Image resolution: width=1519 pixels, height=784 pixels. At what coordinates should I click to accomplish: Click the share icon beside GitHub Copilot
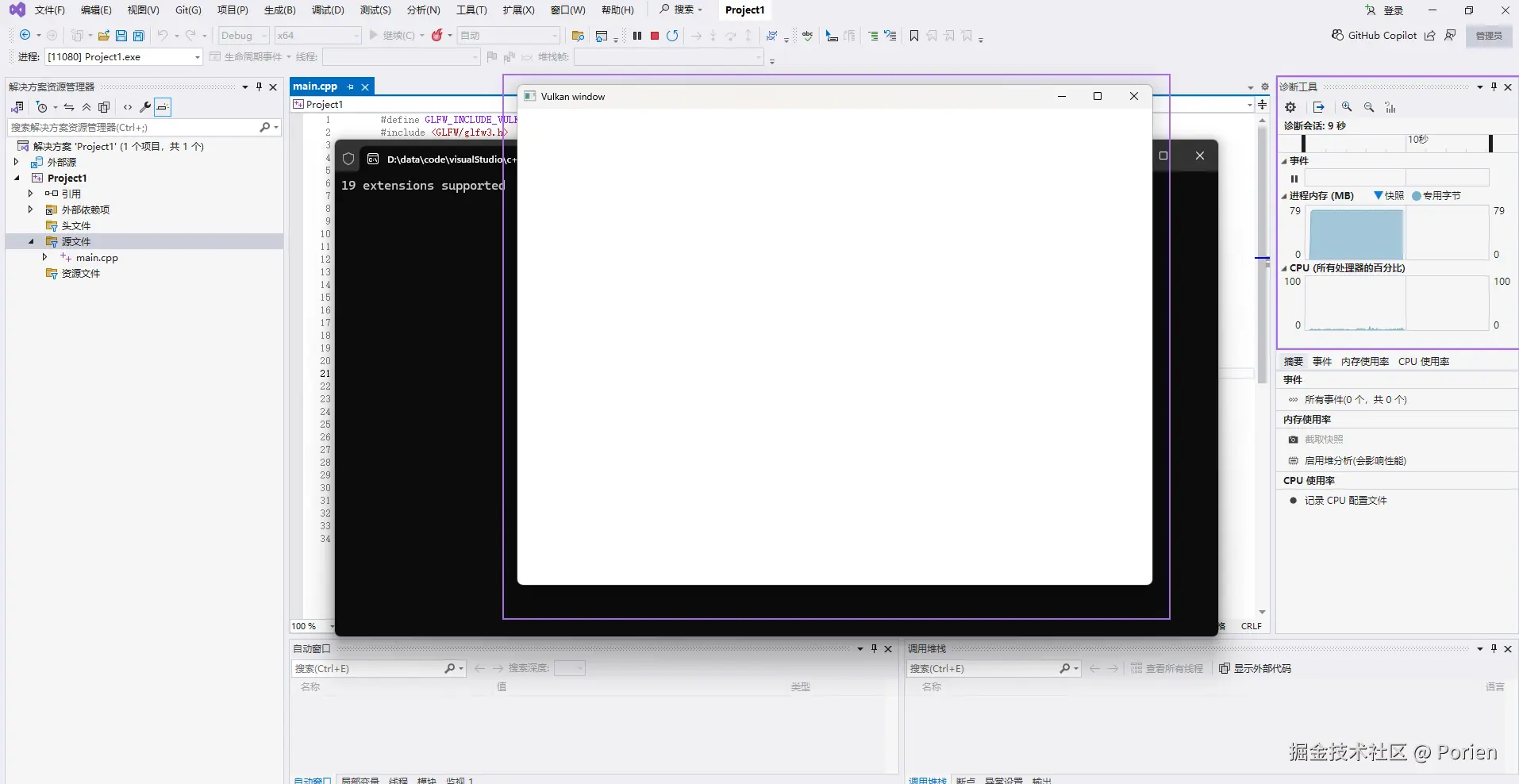click(1429, 35)
